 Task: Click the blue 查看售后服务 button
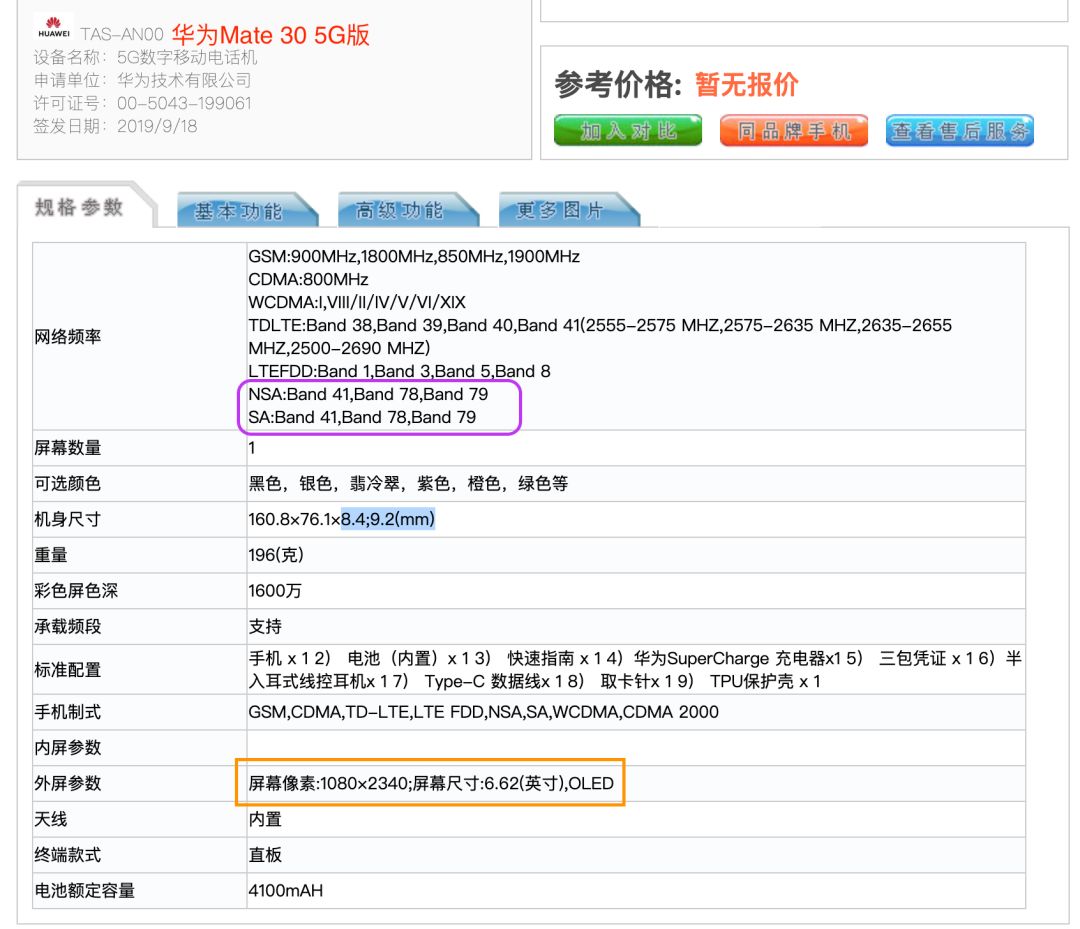959,130
